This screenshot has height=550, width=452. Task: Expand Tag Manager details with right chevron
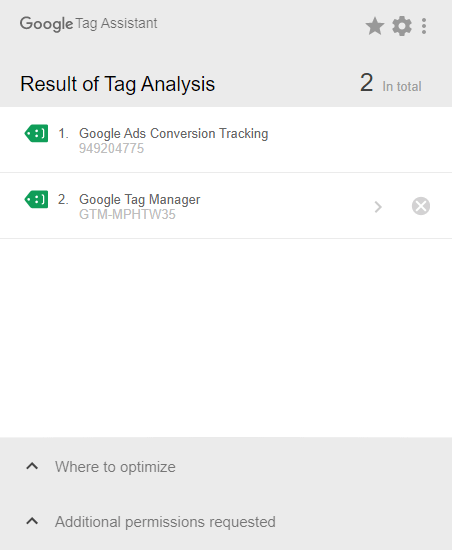point(378,207)
